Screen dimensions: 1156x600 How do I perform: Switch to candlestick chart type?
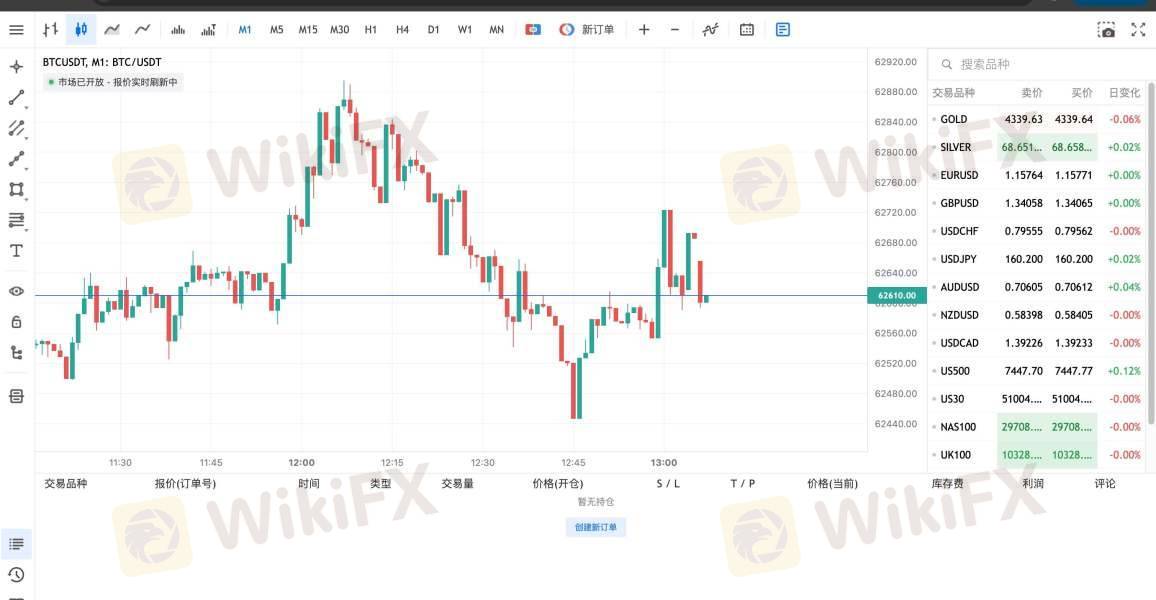pyautogui.click(x=81, y=29)
